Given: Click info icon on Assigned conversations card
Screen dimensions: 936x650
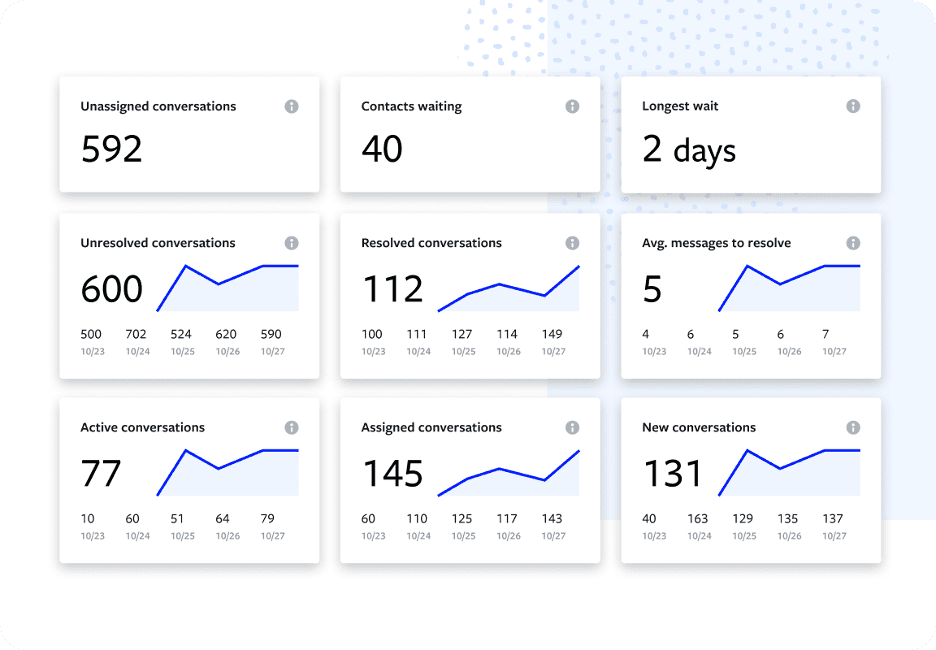Looking at the screenshot, I should click(572, 427).
